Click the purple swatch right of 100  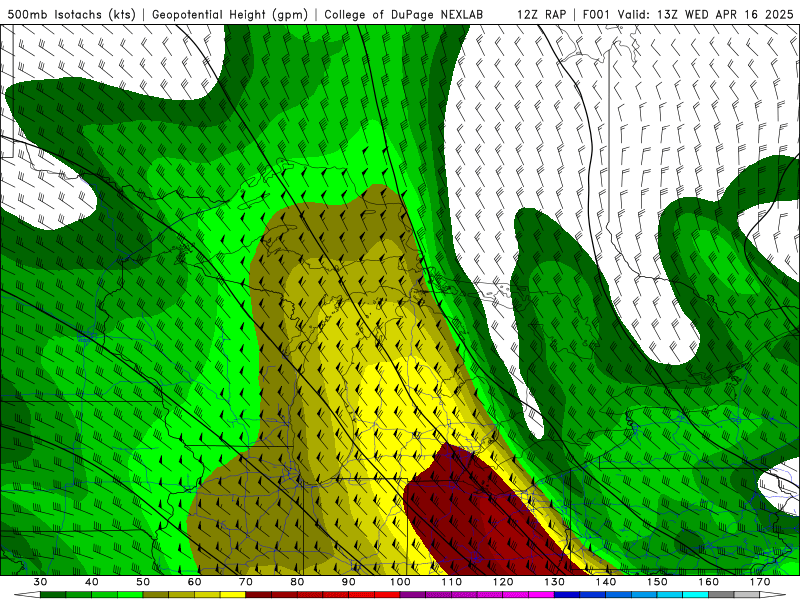click(x=413, y=595)
